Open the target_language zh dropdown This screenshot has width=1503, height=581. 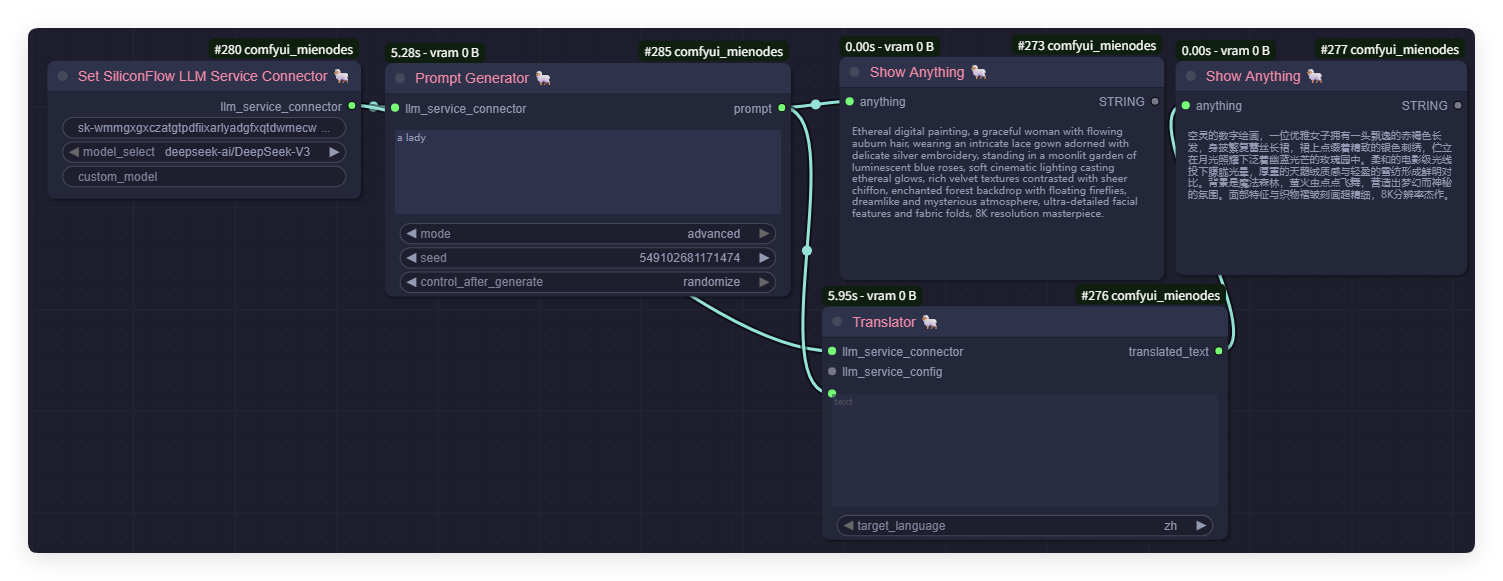[1025, 525]
